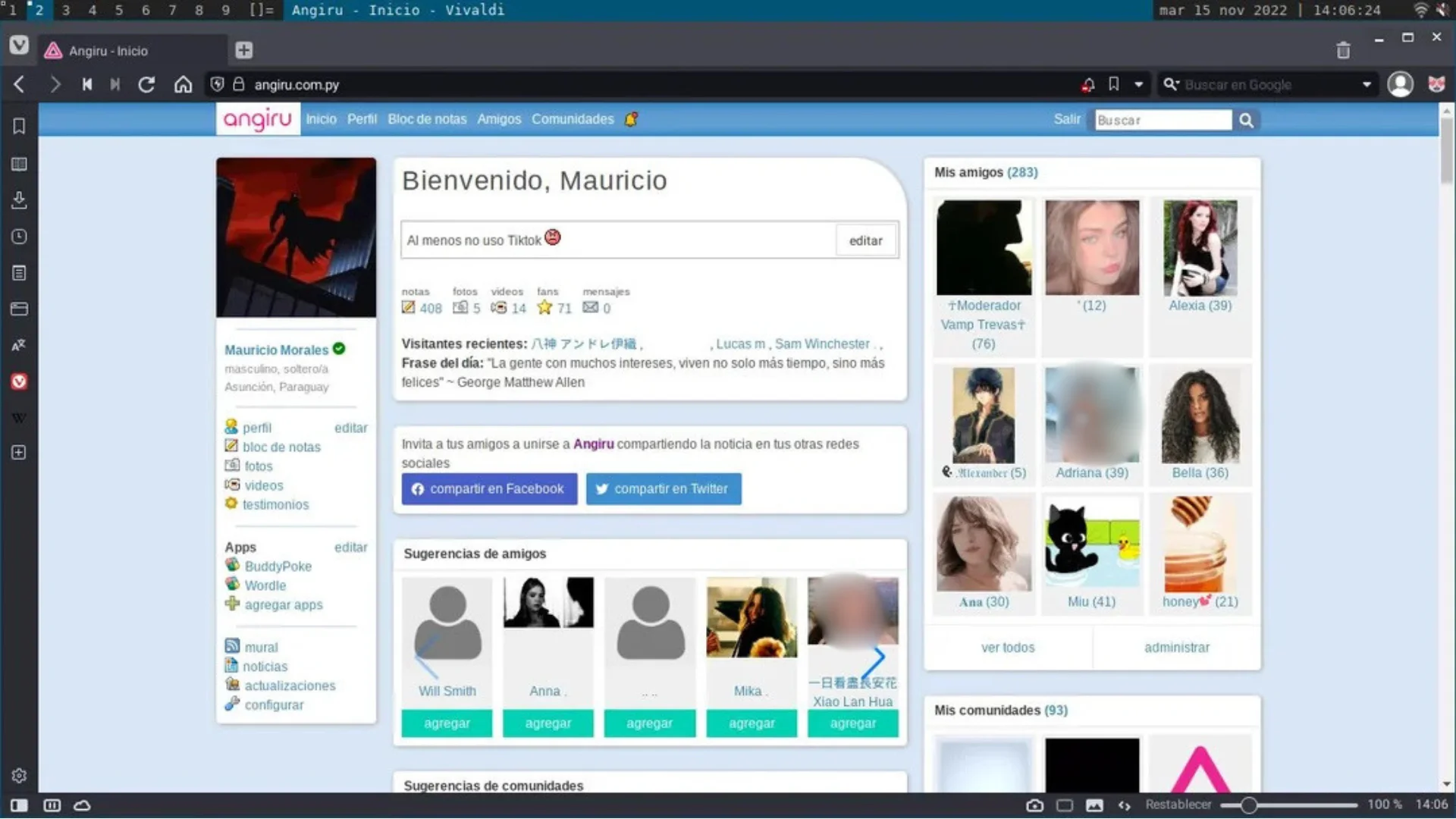Open configurar link in left sidebar

tap(274, 704)
